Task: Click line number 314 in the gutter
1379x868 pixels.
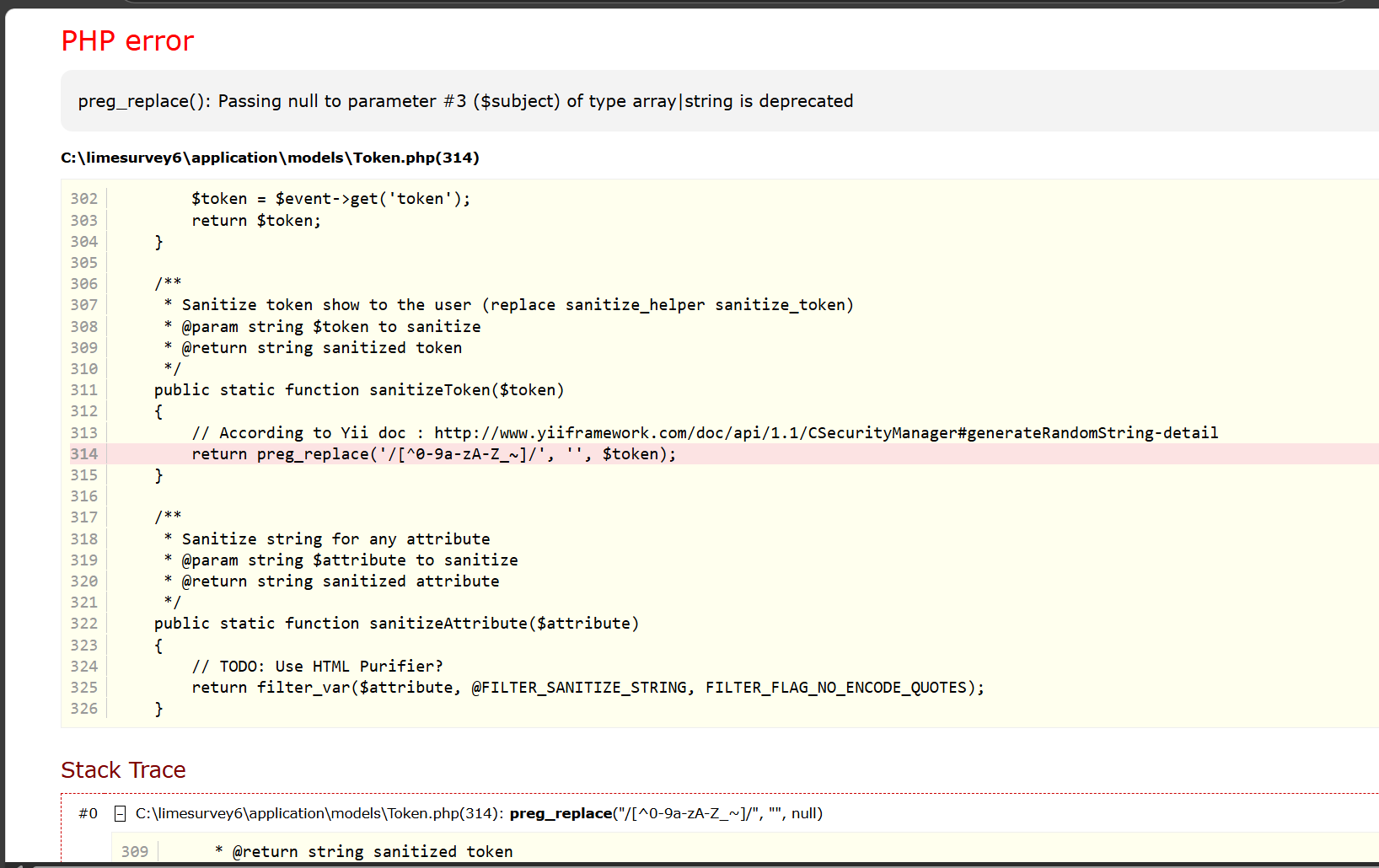Action: pyautogui.click(x=84, y=454)
